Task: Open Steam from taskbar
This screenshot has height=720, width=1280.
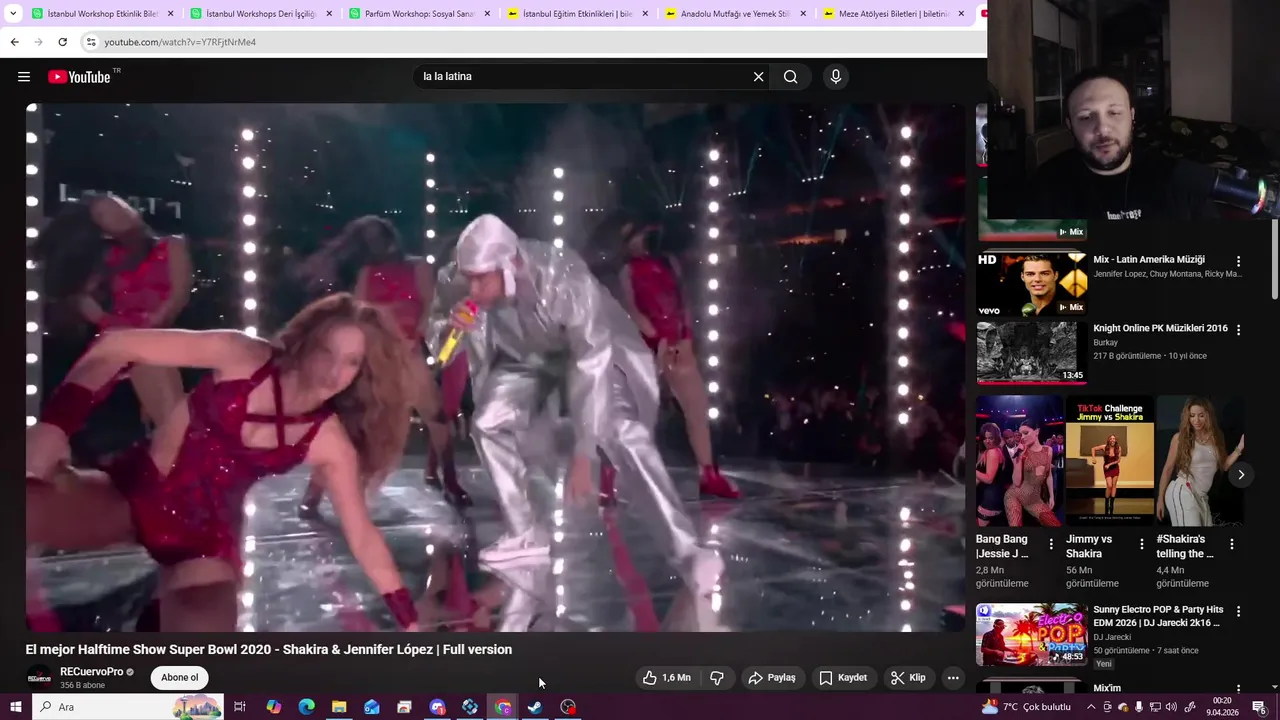Action: tap(535, 707)
